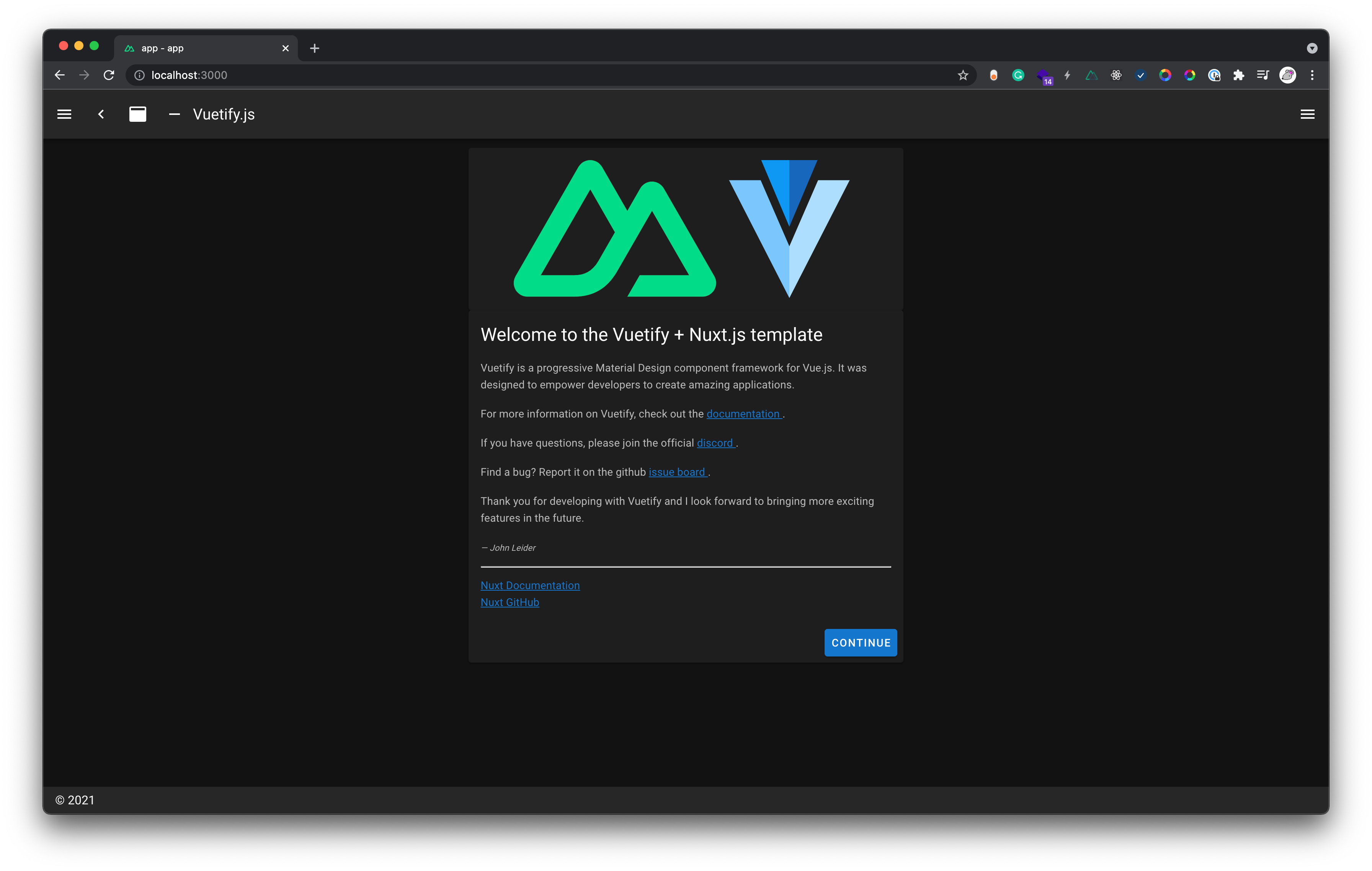This screenshot has height=871, width=1372.
Task: Click the blue checkmark extension icon
Action: tap(1141, 75)
